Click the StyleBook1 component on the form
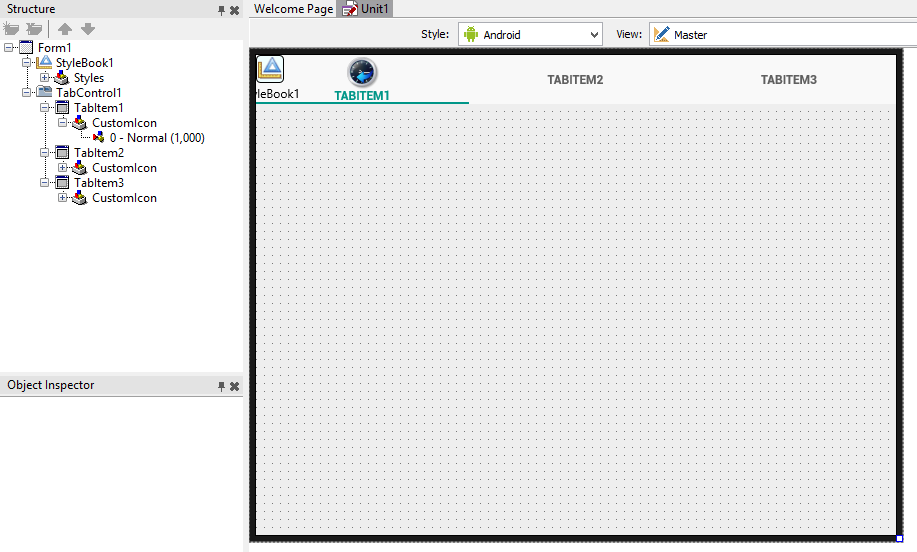This screenshot has width=917, height=552. tap(270, 70)
